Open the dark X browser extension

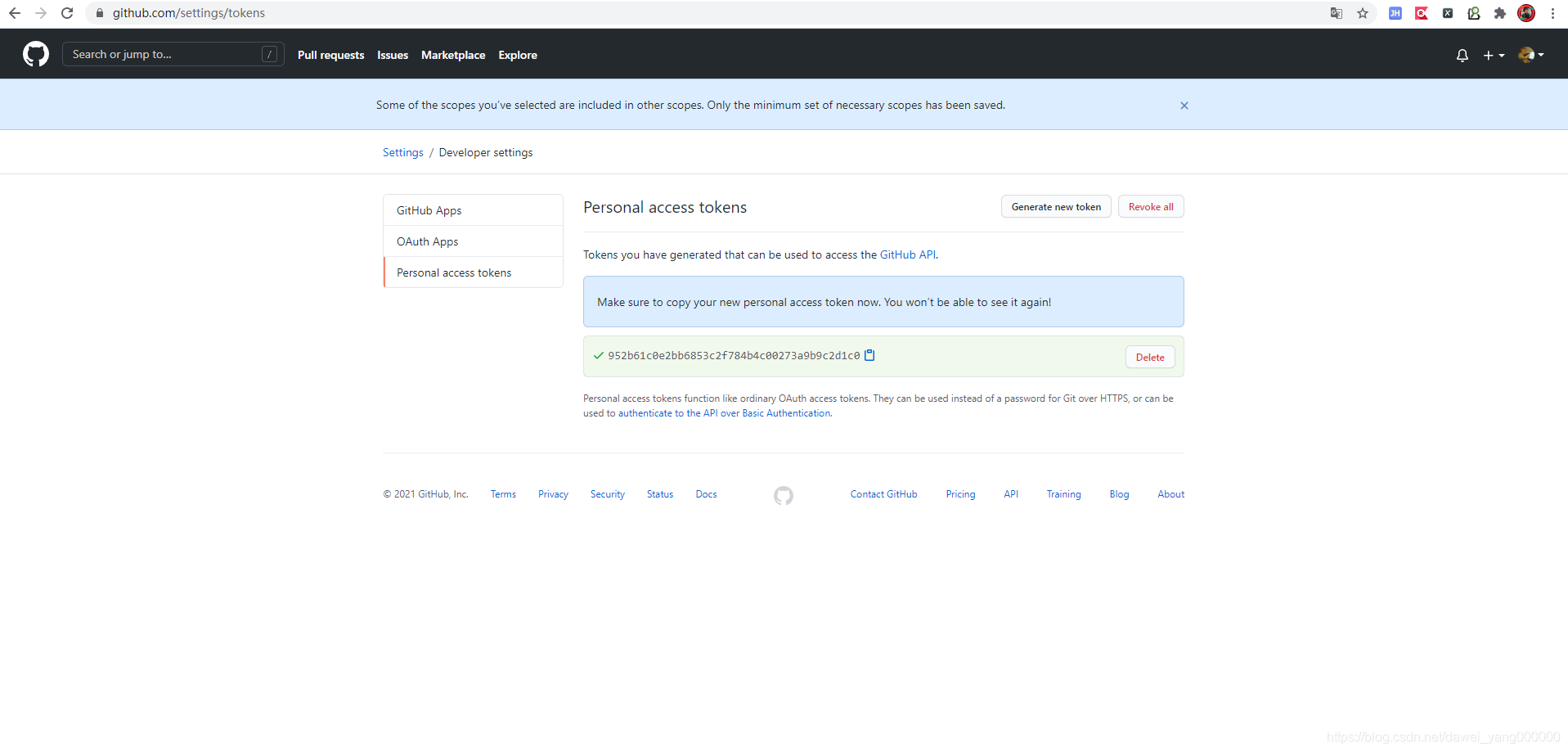[1448, 13]
